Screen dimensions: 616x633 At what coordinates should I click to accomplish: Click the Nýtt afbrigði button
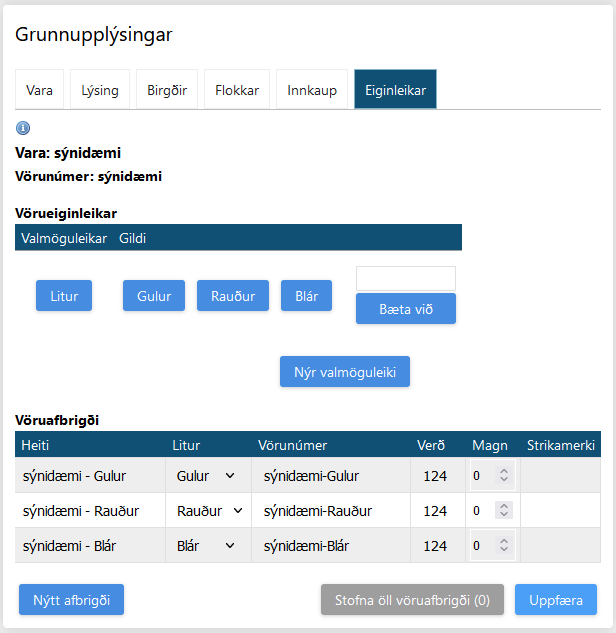click(x=71, y=600)
